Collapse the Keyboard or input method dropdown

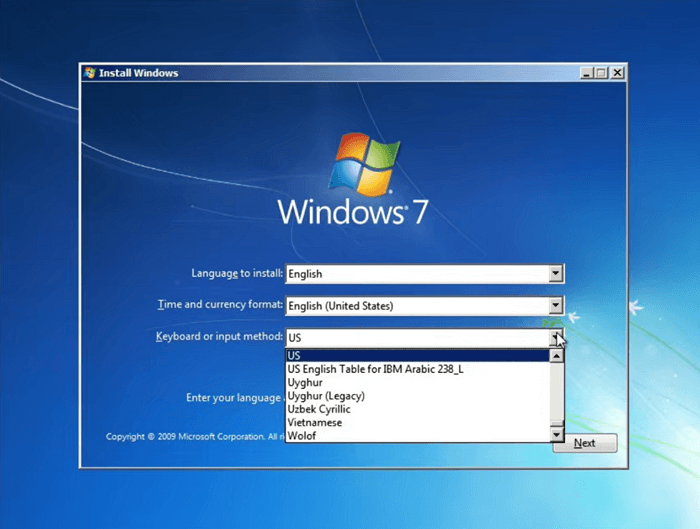pyautogui.click(x=556, y=338)
